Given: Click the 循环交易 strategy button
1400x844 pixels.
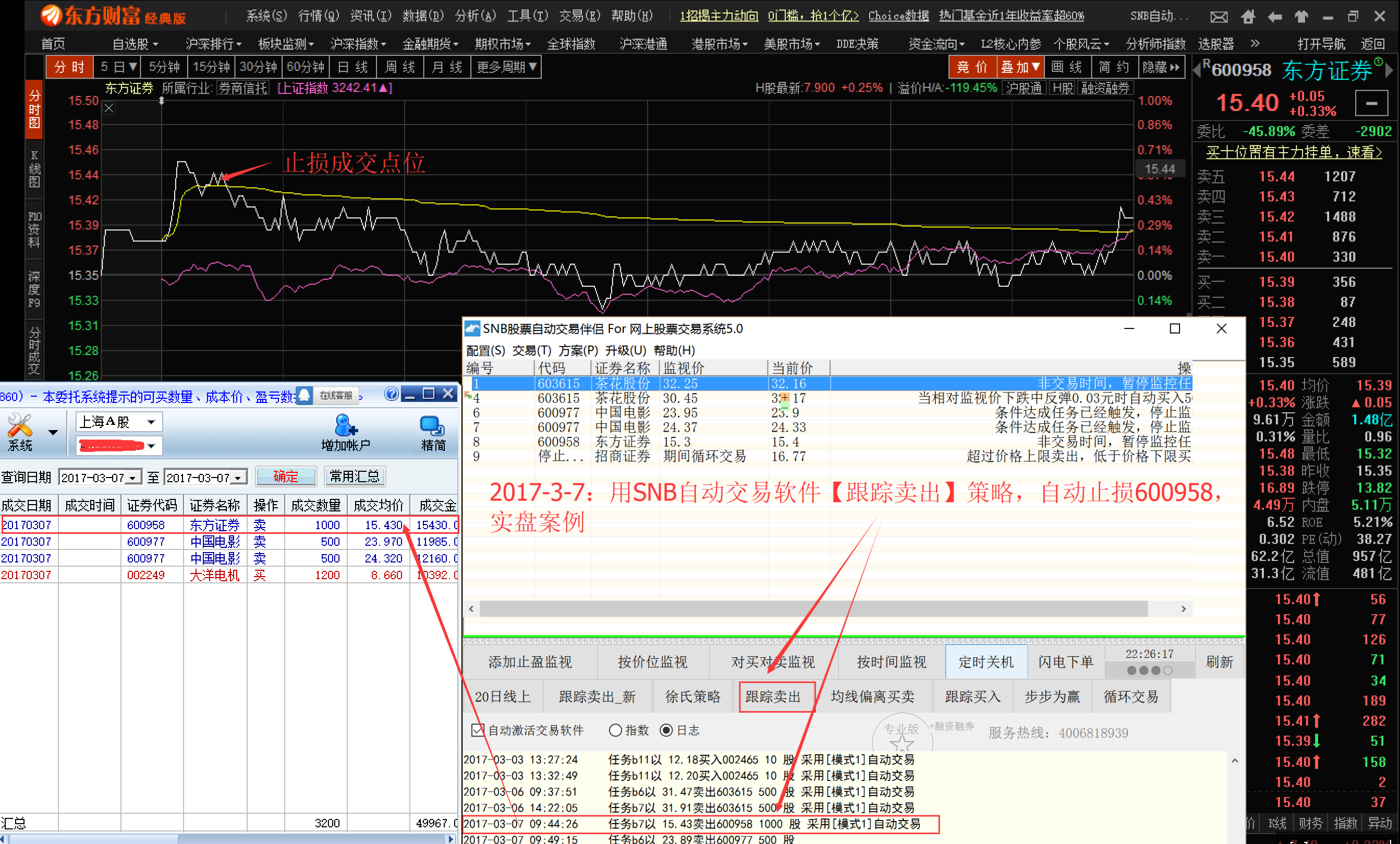Looking at the screenshot, I should pos(1130,697).
